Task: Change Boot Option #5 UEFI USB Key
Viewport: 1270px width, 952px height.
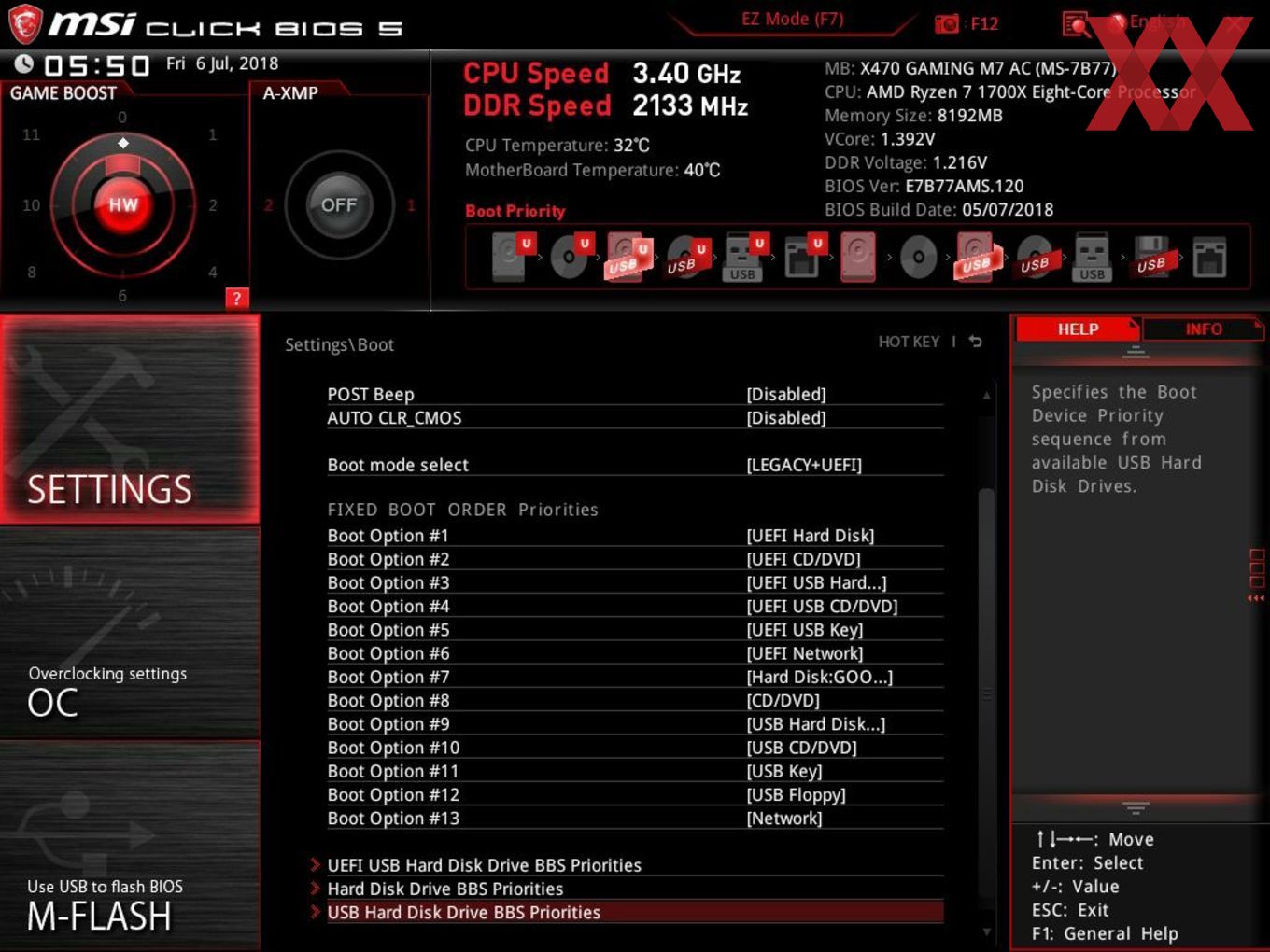Action: point(805,630)
